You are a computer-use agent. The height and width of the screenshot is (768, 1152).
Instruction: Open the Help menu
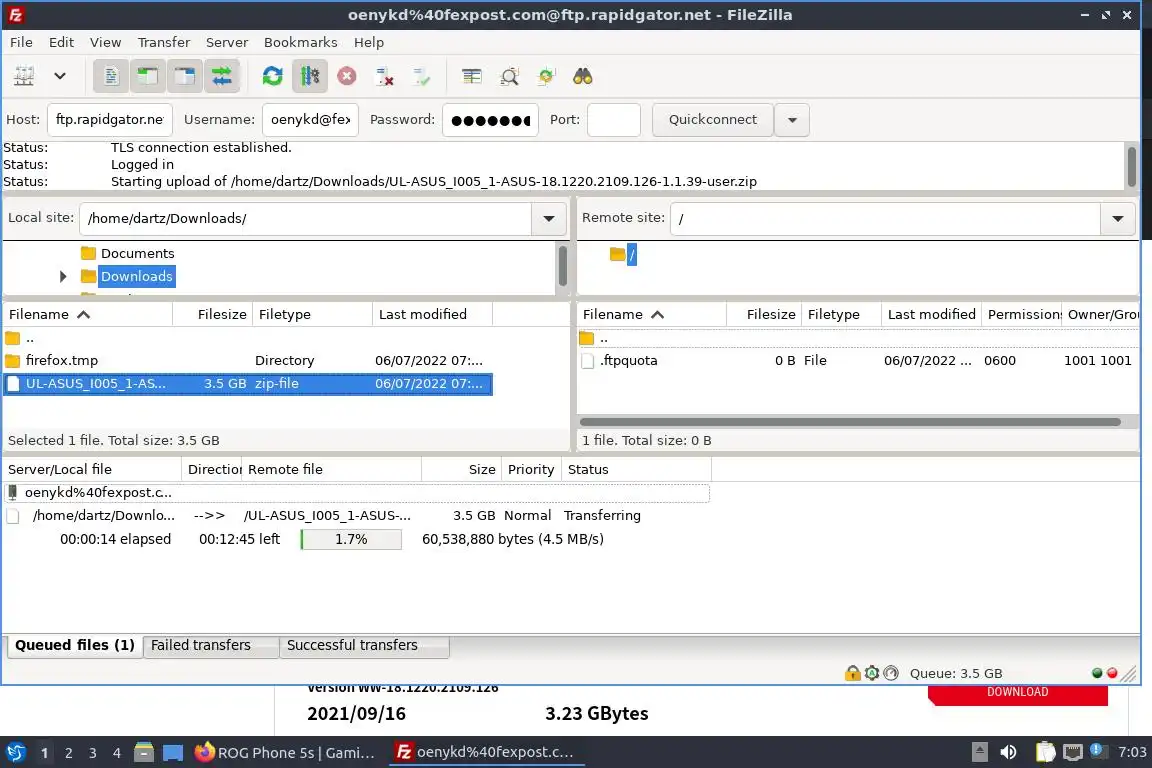click(x=369, y=42)
